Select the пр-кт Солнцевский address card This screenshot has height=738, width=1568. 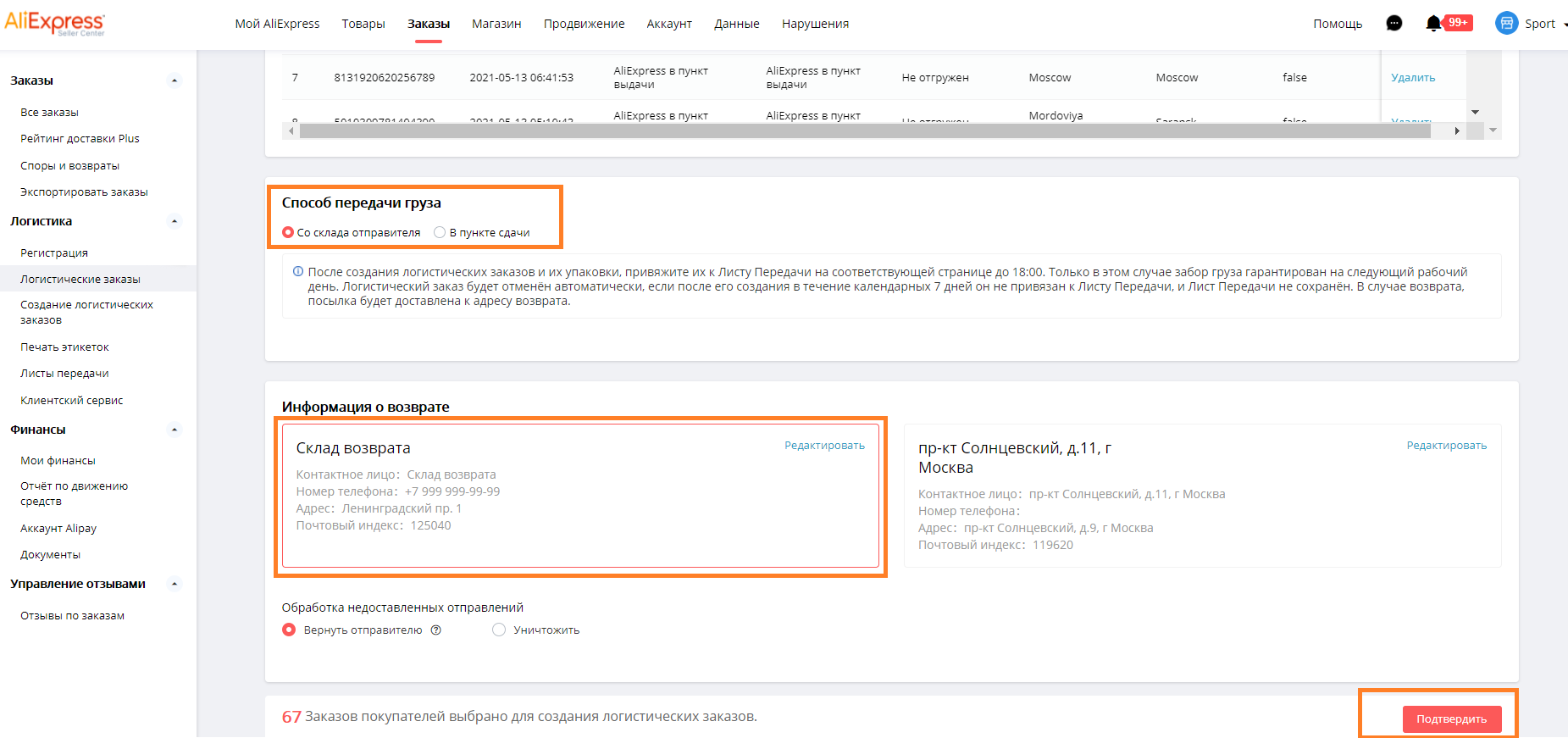coord(1203,496)
